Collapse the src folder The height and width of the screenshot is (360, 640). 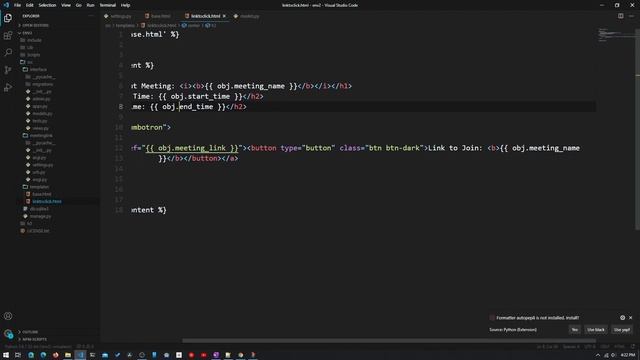coord(30,62)
